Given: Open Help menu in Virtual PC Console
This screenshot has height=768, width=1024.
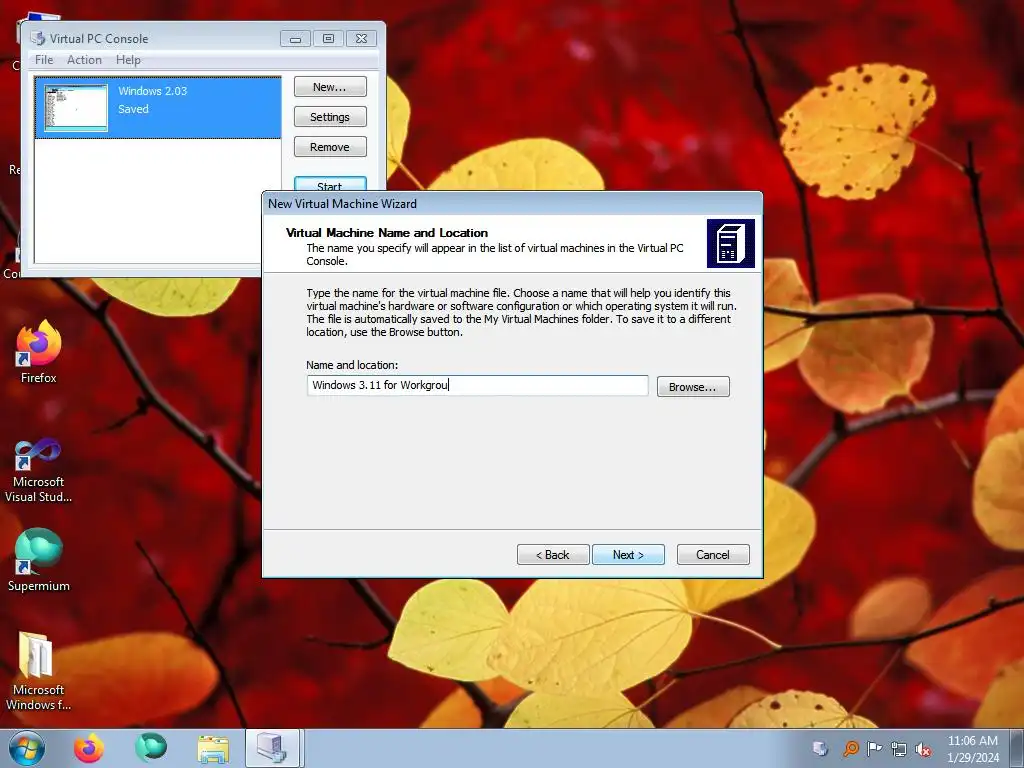Looking at the screenshot, I should [x=128, y=60].
